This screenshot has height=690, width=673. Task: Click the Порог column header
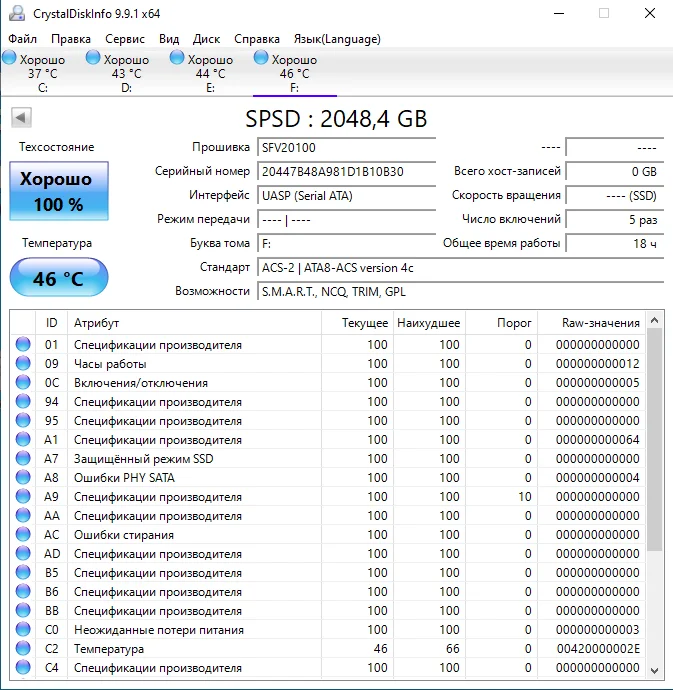pos(501,323)
